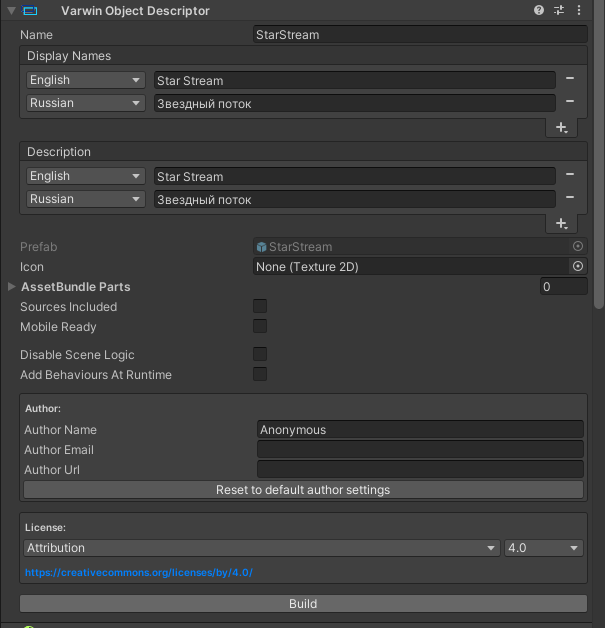Check Add Behaviours At Runtime
The width and height of the screenshot is (605, 628).
260,374
